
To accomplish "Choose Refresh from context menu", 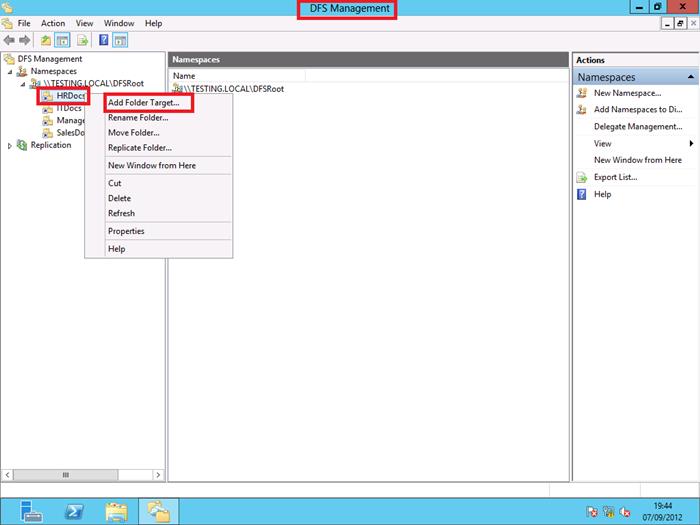I will (x=121, y=213).
